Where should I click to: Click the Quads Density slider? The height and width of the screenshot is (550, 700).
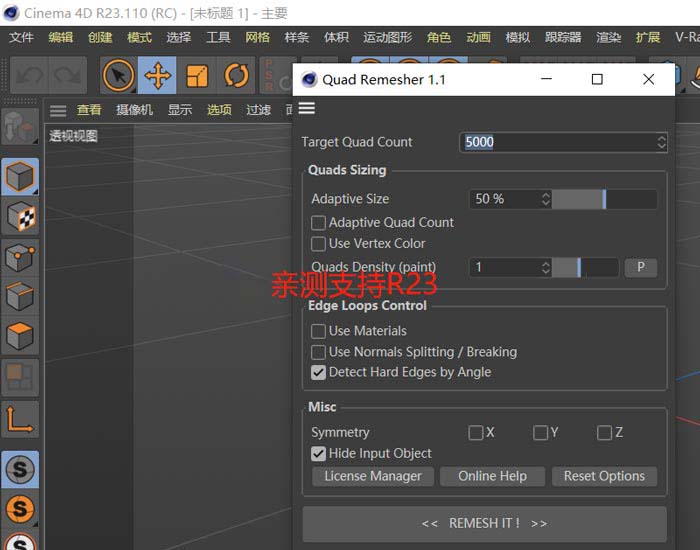pyautogui.click(x=585, y=268)
